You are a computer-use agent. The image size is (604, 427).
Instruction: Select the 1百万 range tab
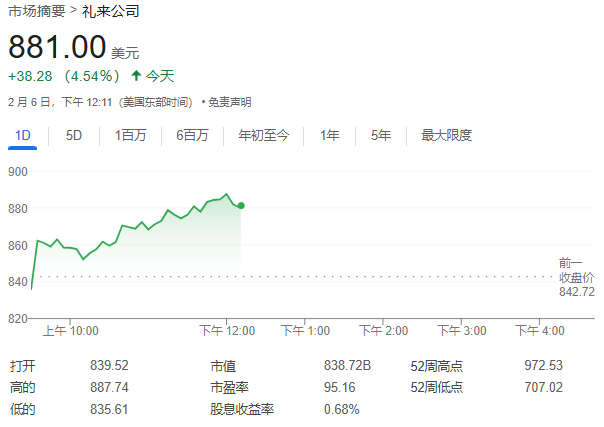130,135
